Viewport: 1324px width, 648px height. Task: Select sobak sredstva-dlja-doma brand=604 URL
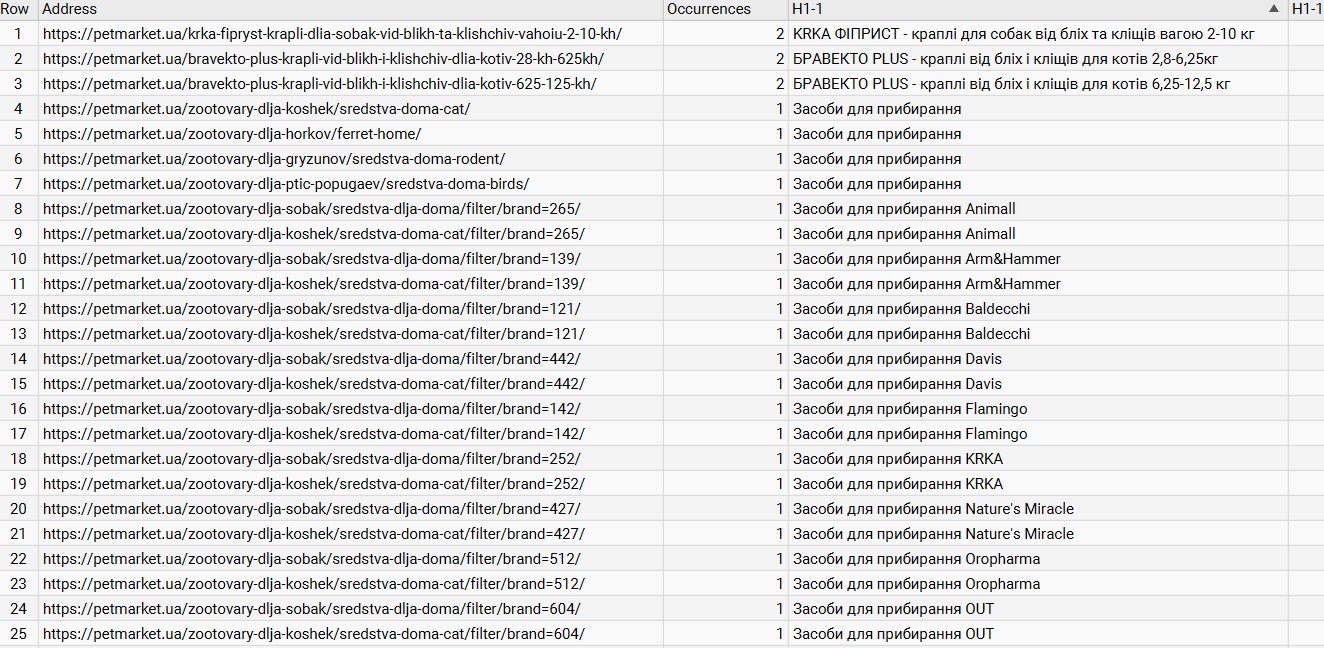[x=350, y=608]
